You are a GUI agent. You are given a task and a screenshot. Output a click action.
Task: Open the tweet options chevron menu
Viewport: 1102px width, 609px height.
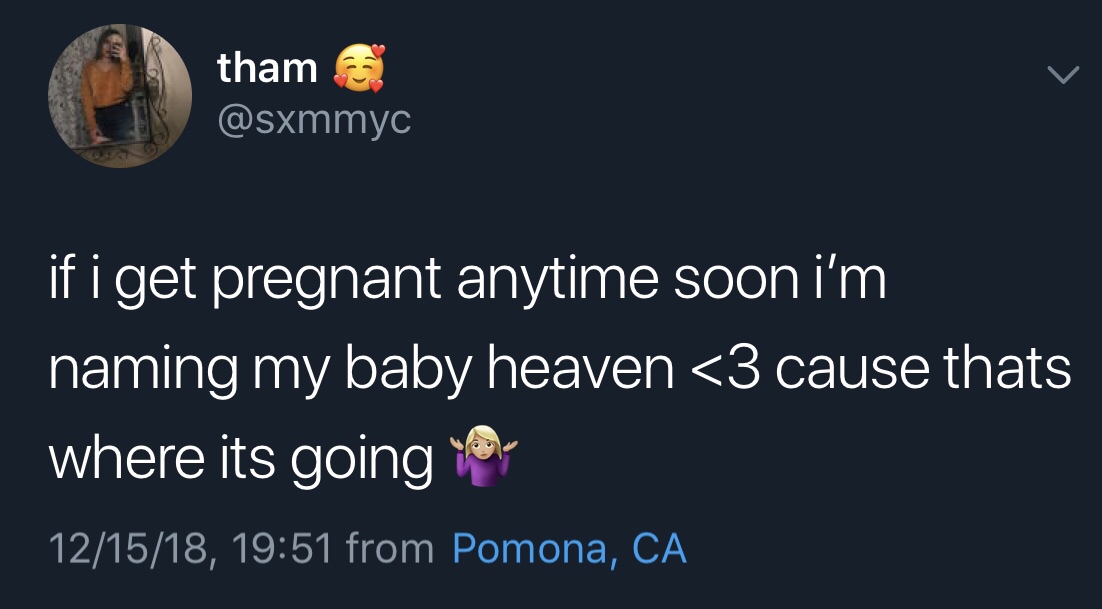pos(1063,75)
